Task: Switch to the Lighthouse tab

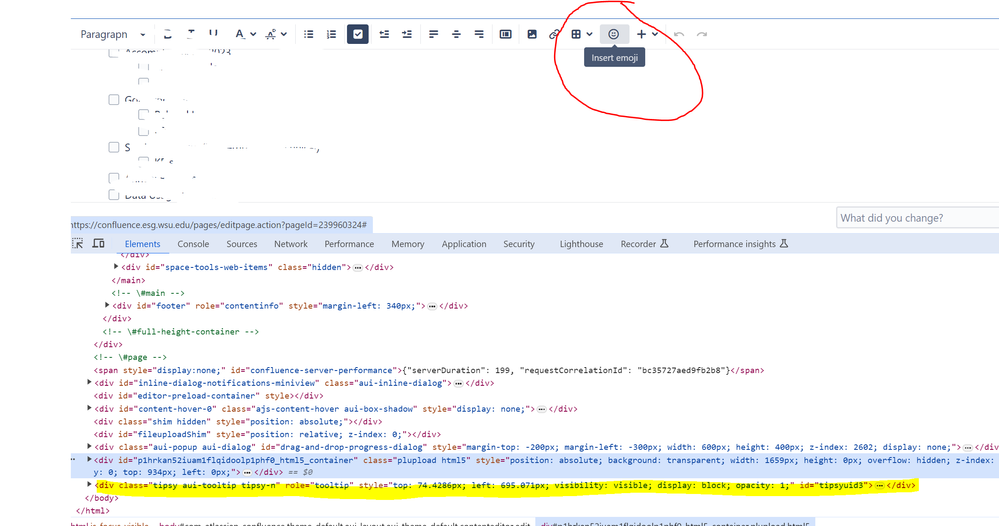Action: 581,244
